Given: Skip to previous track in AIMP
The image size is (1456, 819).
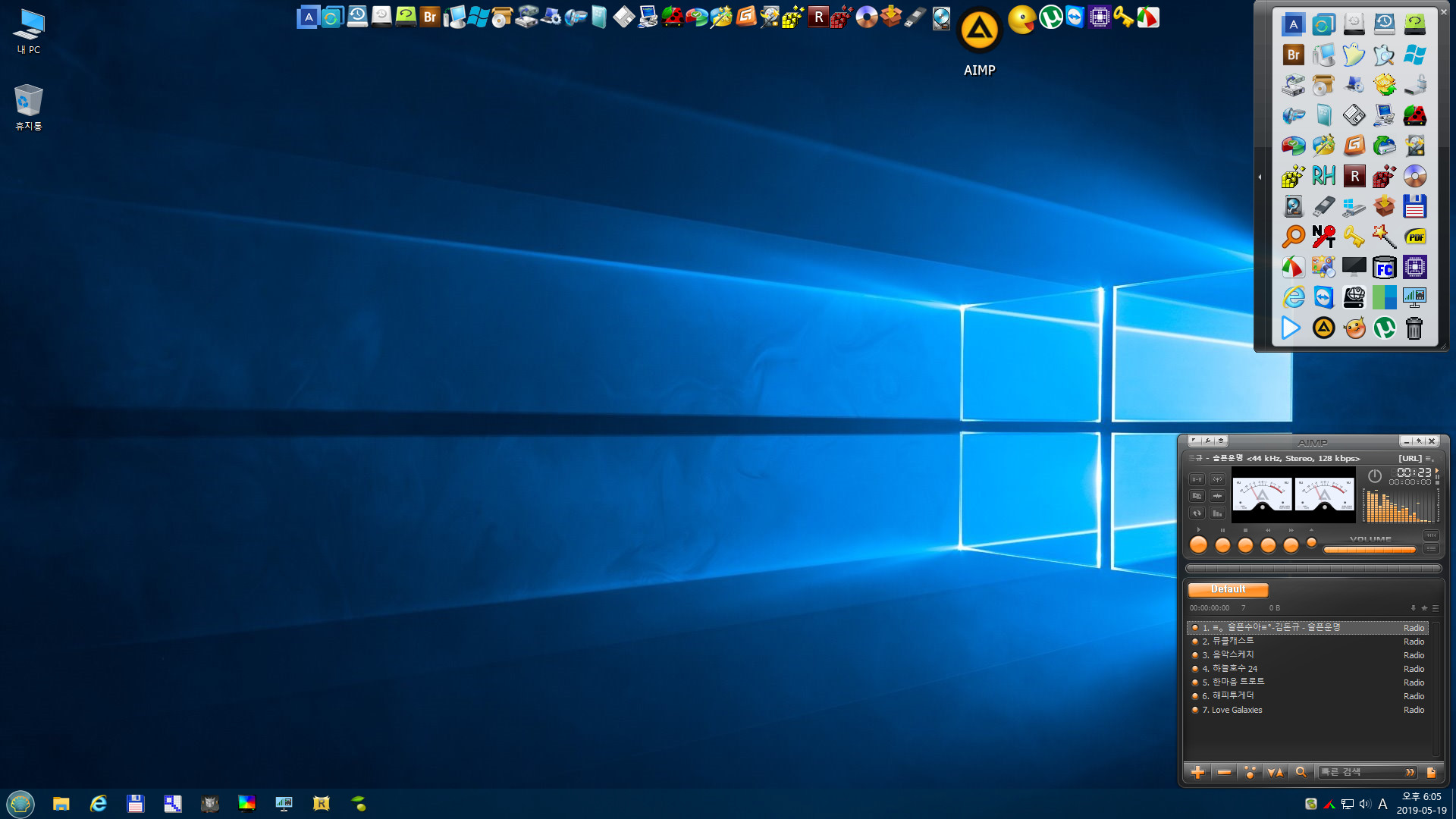Looking at the screenshot, I should 1268,545.
